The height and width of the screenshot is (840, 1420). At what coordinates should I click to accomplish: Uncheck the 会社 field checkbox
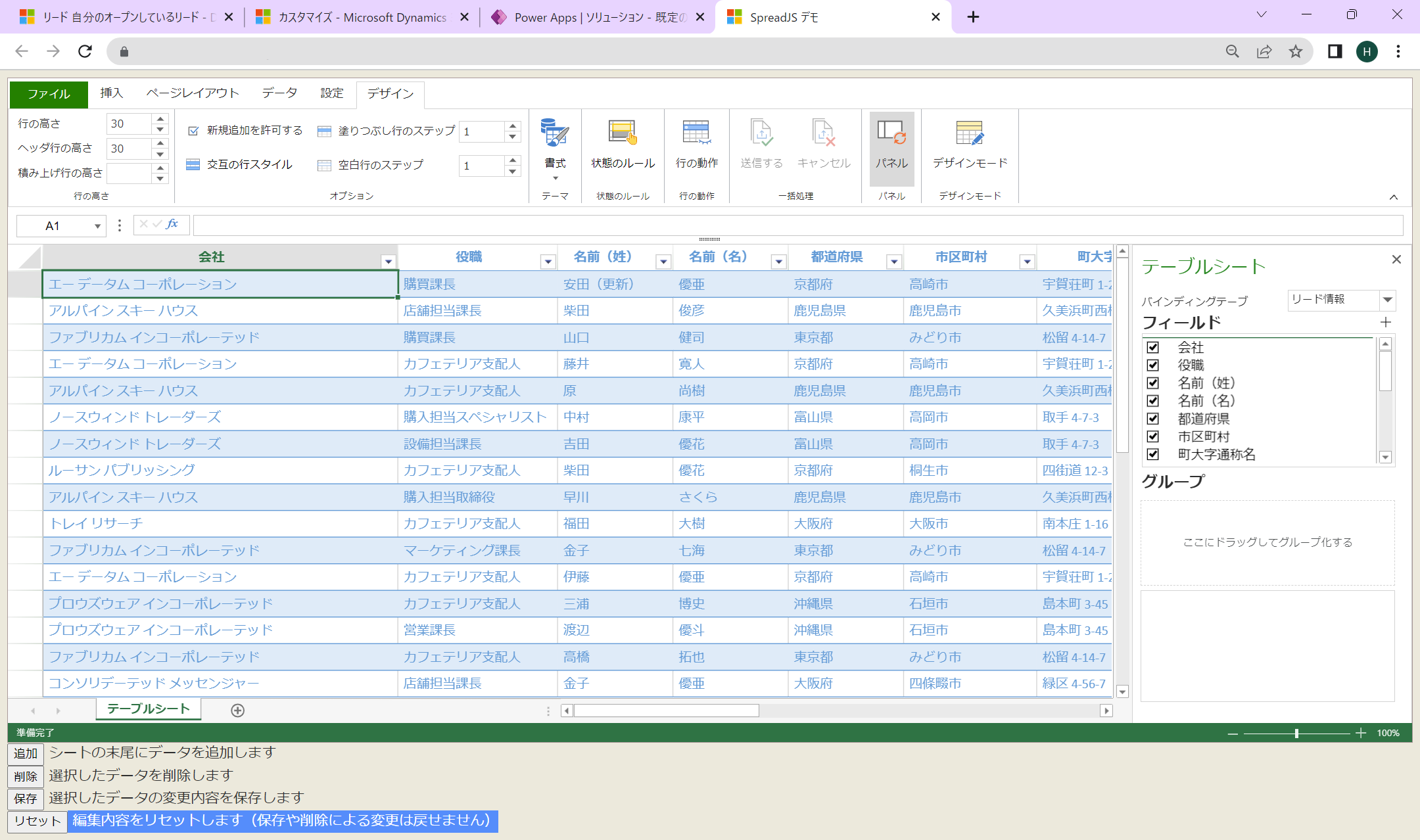(1153, 347)
